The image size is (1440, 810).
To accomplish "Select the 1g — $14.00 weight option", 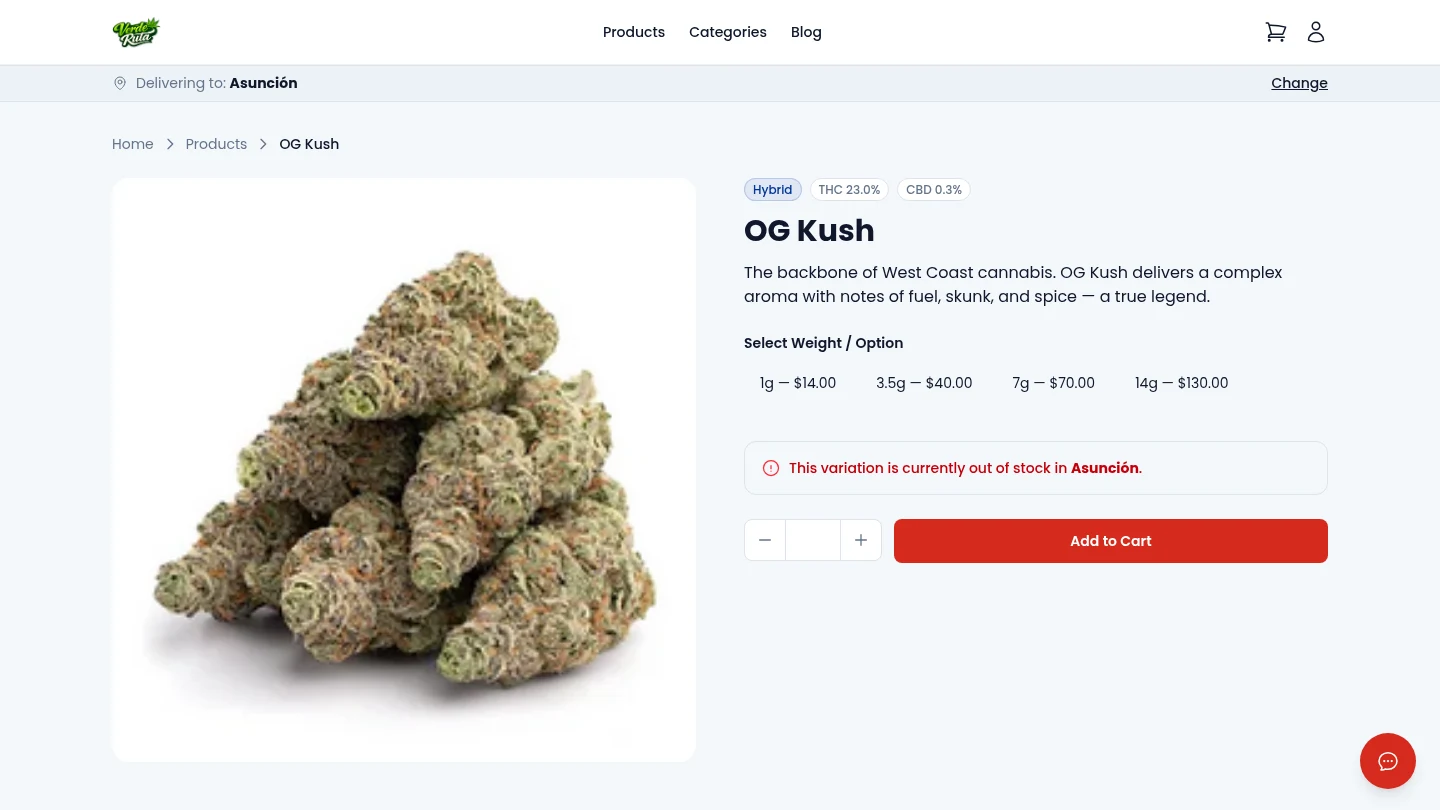I will [798, 383].
